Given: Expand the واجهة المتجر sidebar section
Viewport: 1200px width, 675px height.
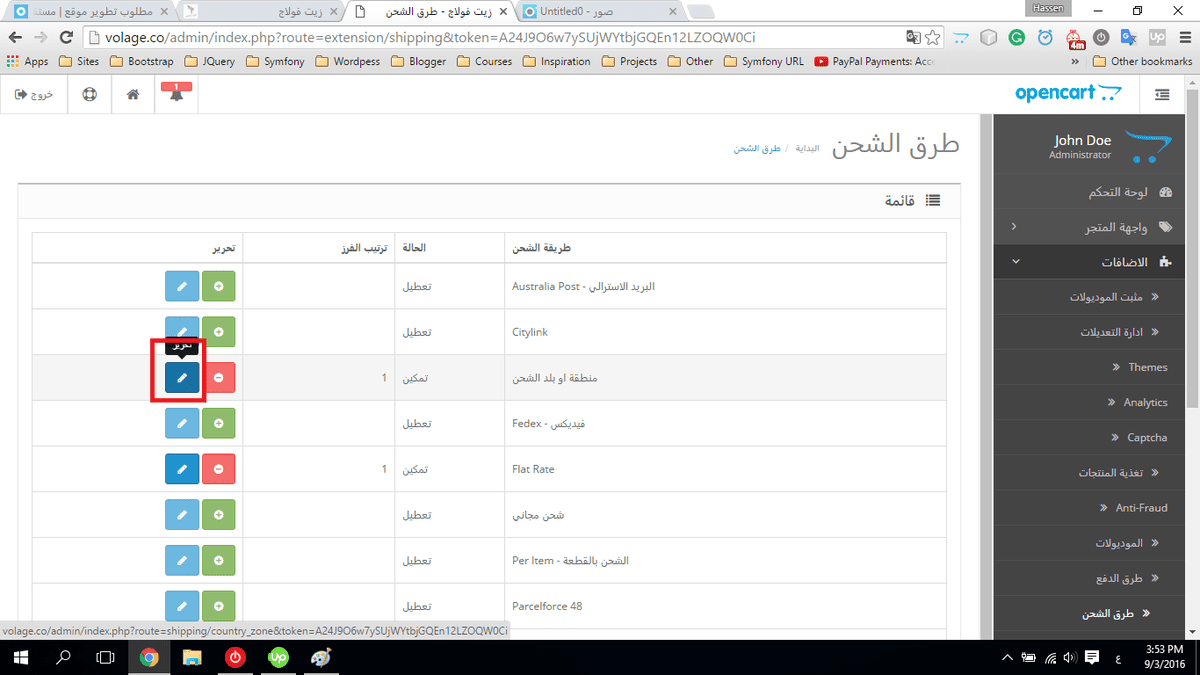Looking at the screenshot, I should point(1088,227).
